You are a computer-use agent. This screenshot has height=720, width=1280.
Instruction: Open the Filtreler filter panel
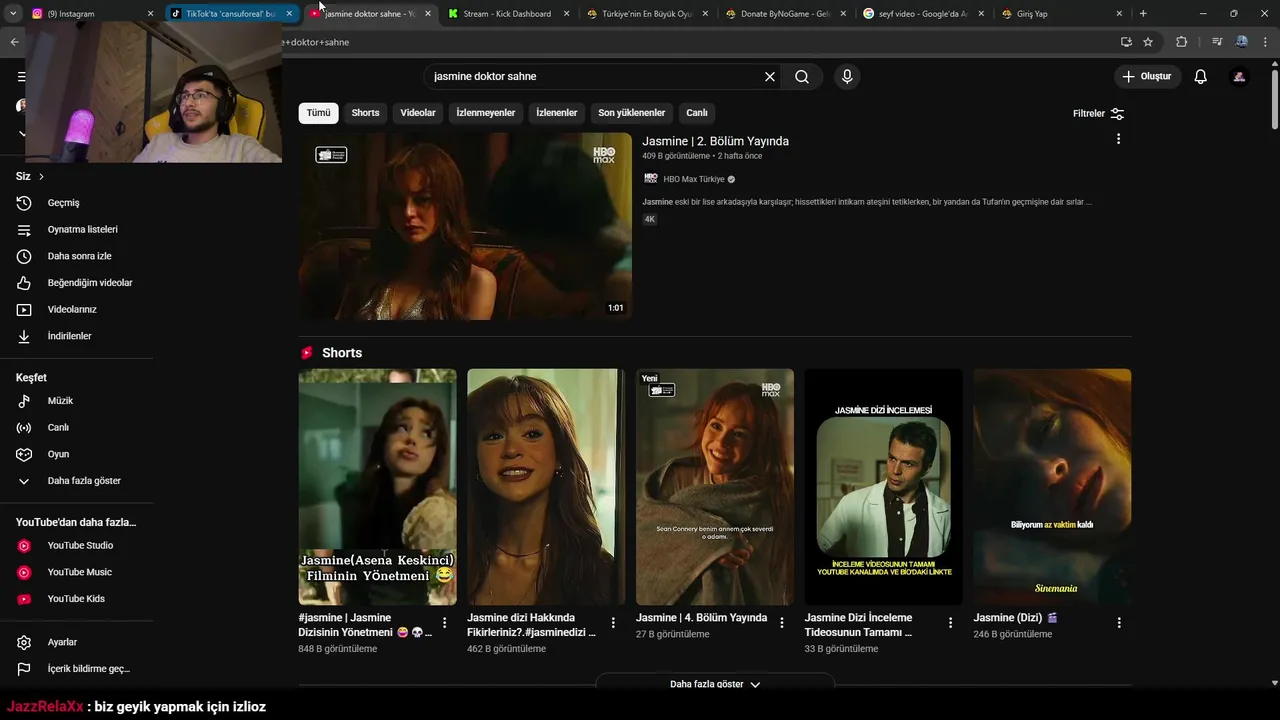(1098, 113)
